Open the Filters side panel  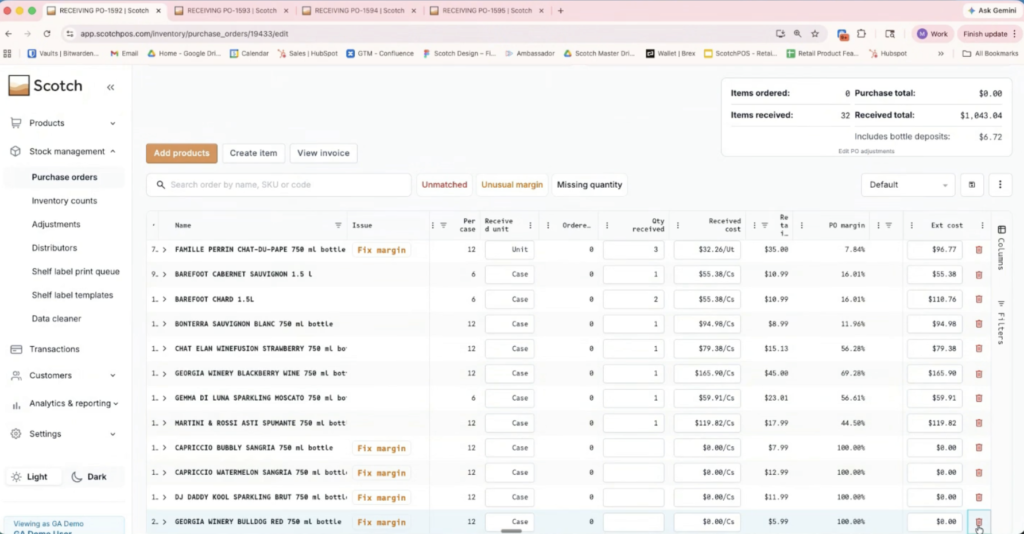coord(1001,322)
